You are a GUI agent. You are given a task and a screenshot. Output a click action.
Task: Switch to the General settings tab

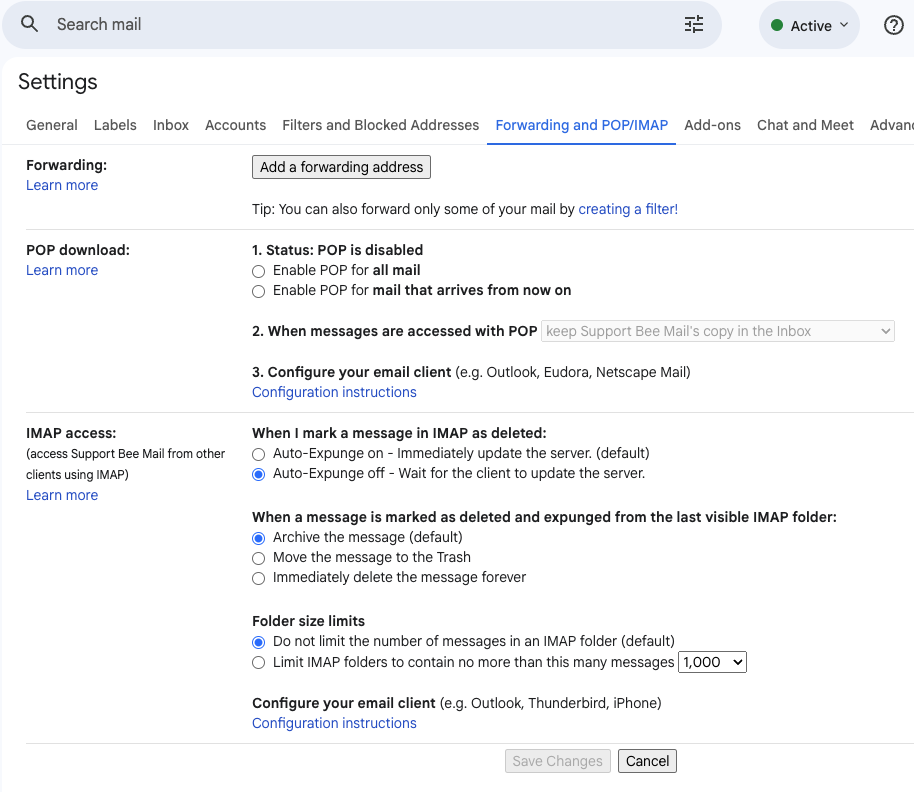click(51, 125)
